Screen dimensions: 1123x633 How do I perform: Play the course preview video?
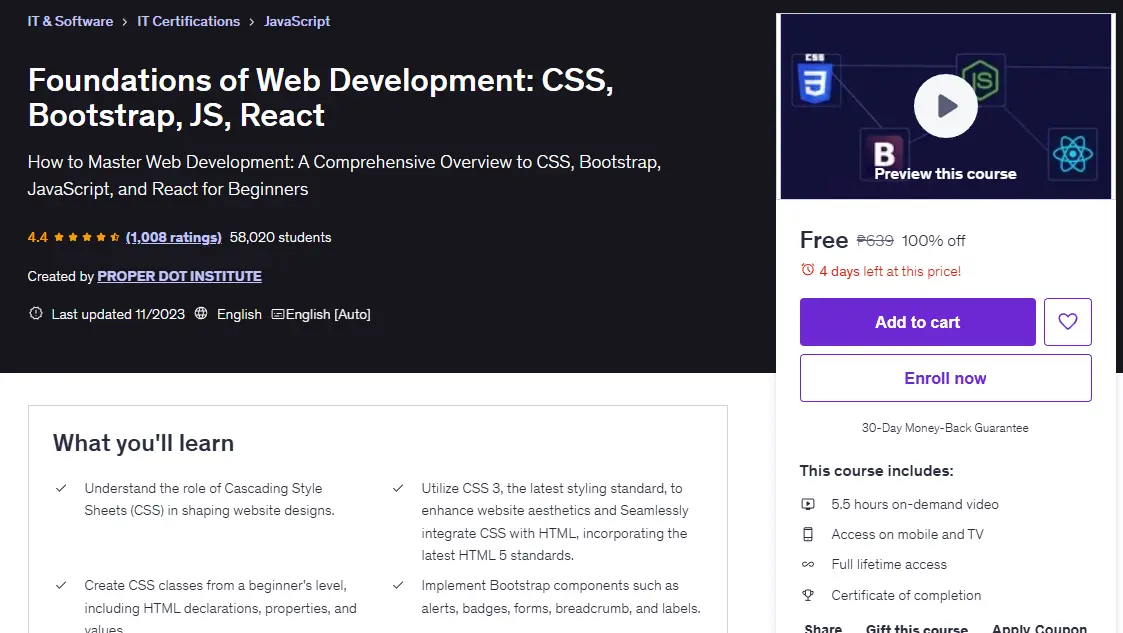click(x=945, y=106)
